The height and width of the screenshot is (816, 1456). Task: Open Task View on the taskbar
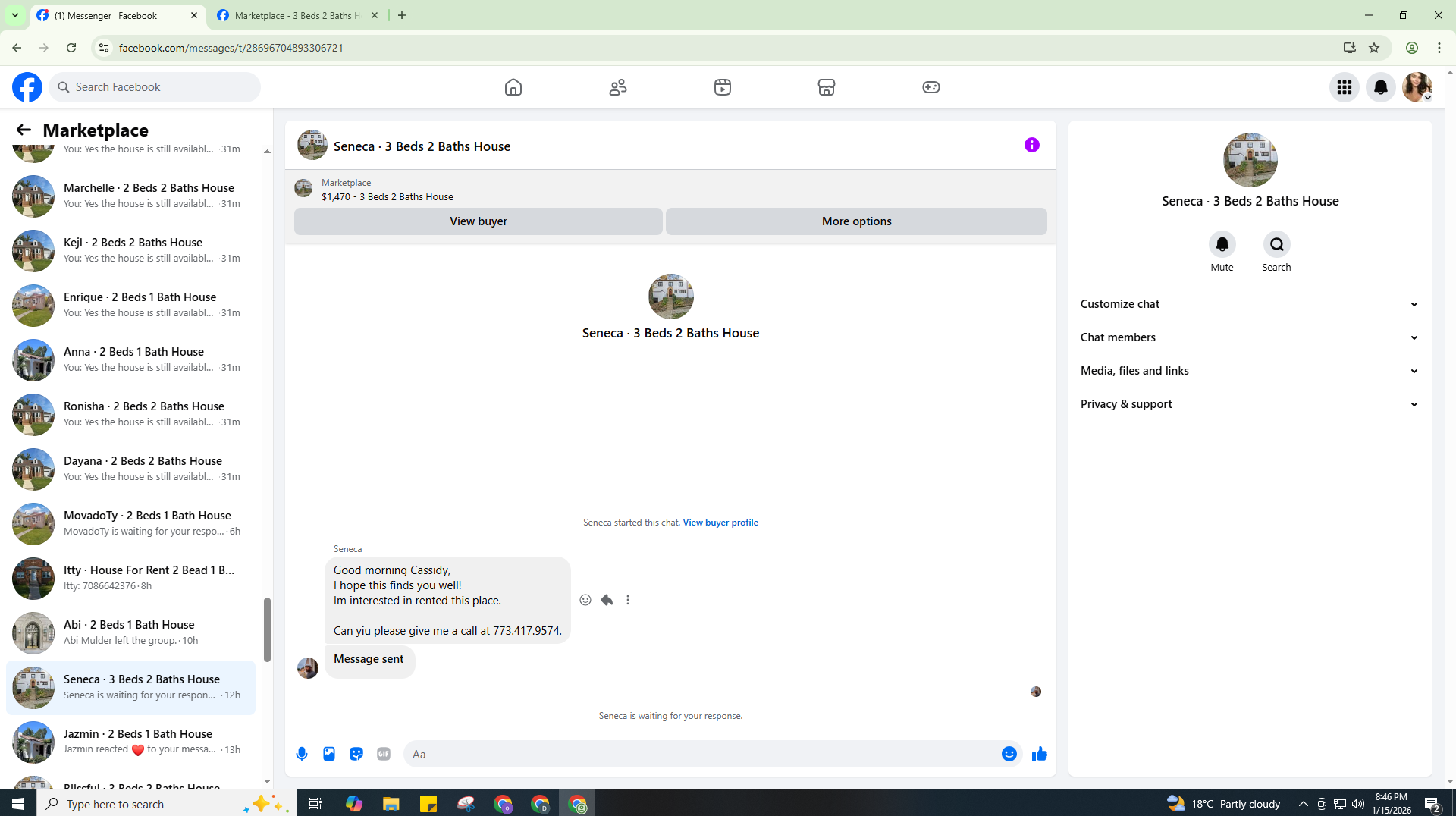tap(315, 804)
